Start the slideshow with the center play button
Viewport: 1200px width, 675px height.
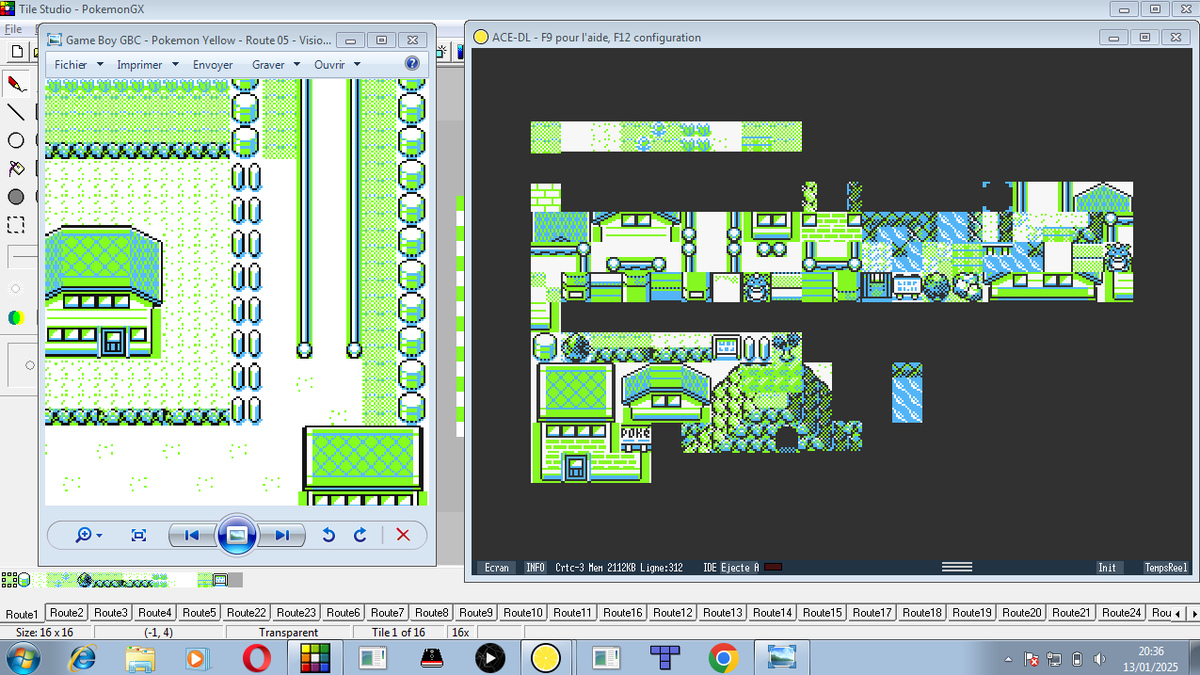click(237, 535)
